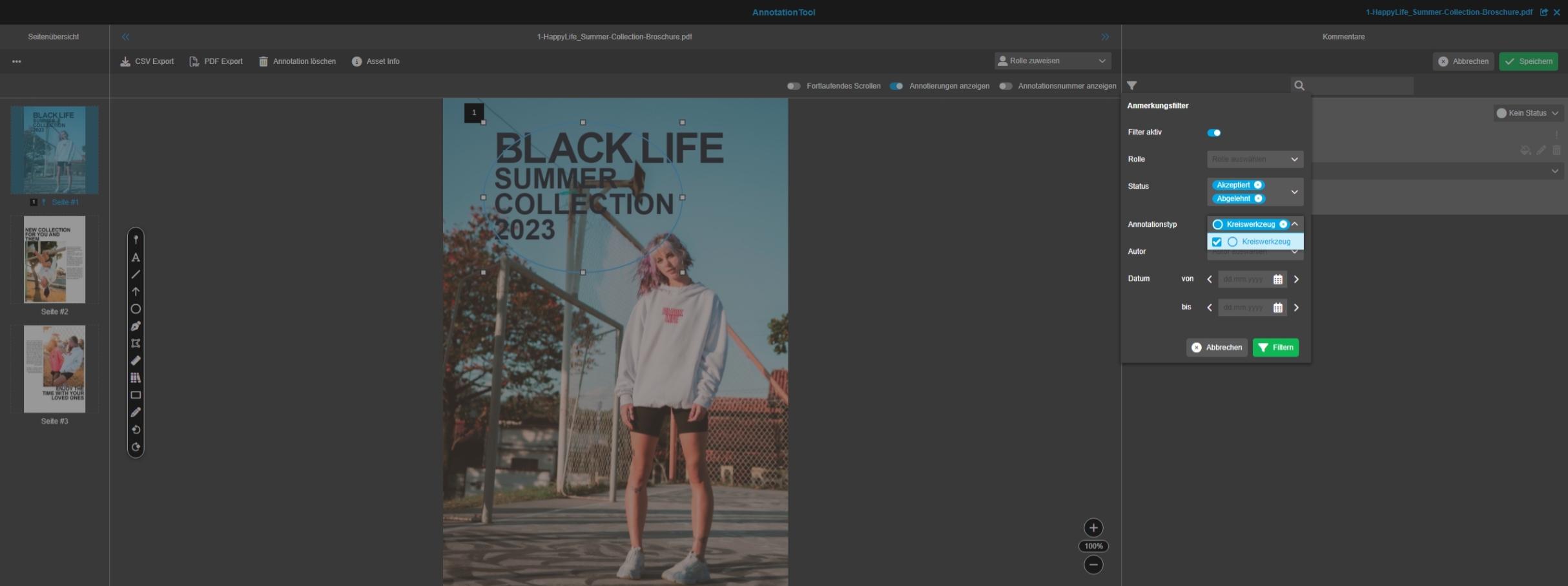Open the Rolle auswählen dropdown
This screenshot has height=586, width=1568.
pos(1254,160)
